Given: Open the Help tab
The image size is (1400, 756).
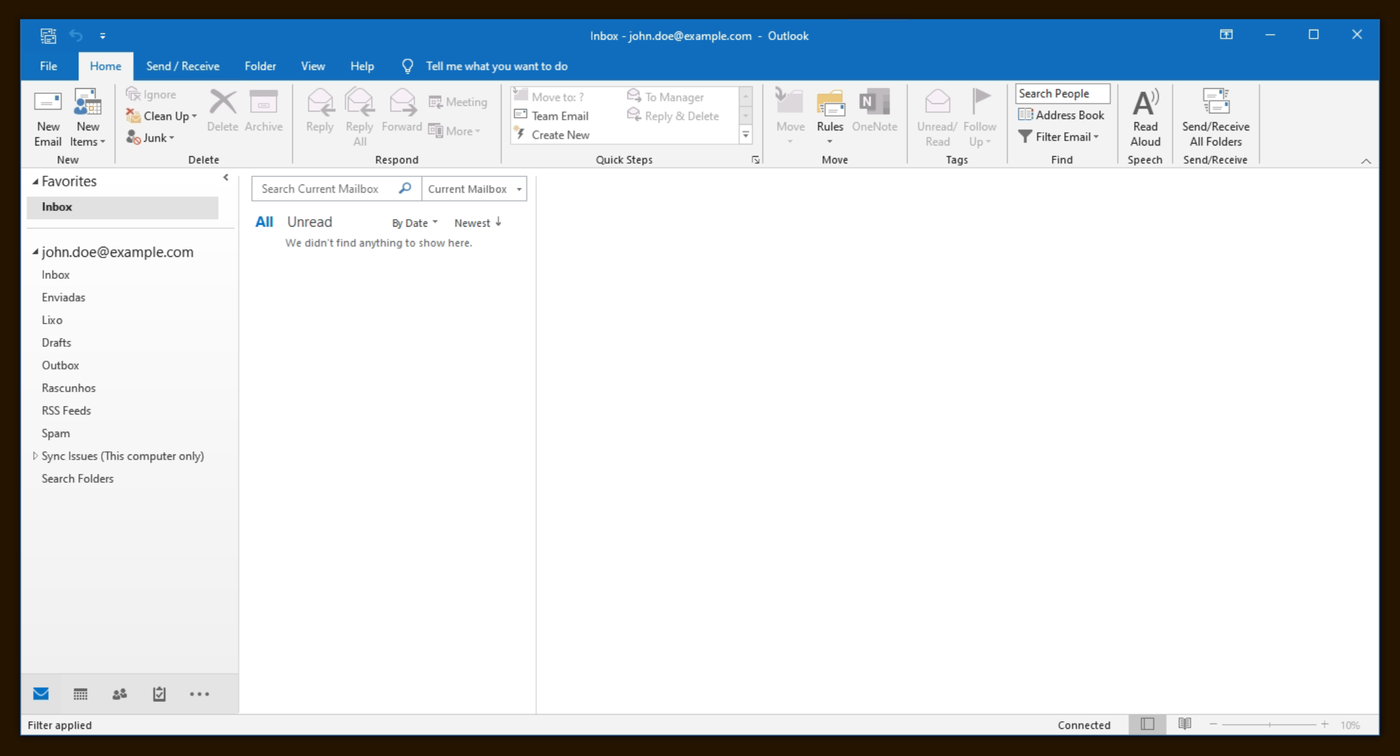Looking at the screenshot, I should point(362,66).
